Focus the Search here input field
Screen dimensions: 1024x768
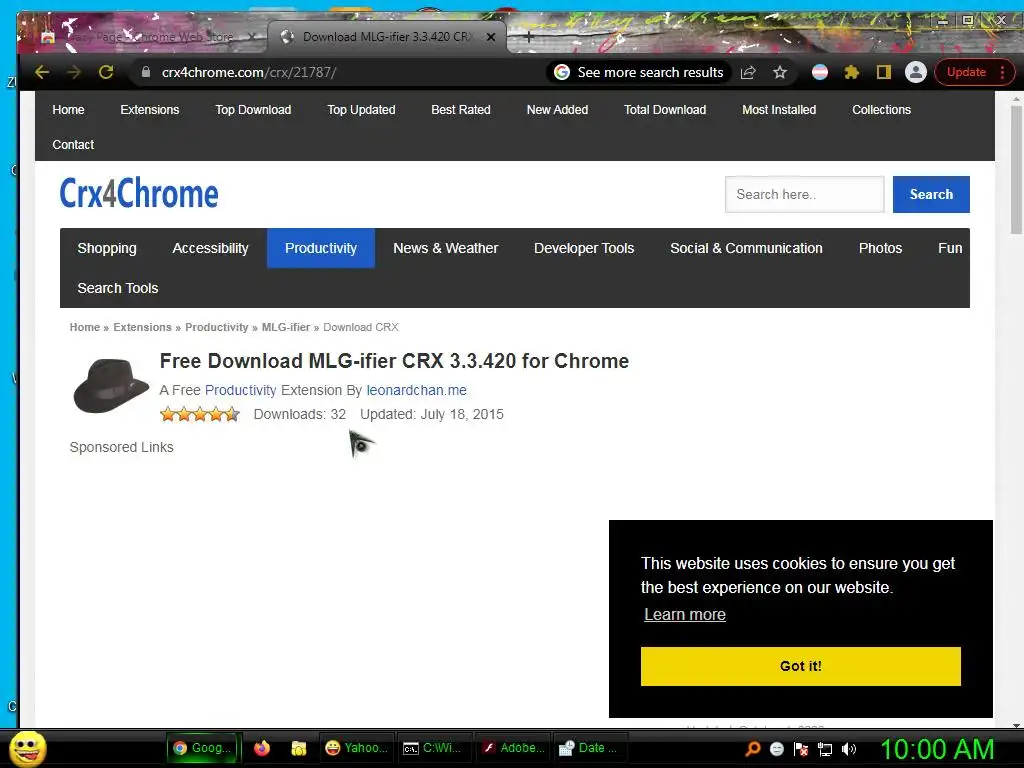805,194
